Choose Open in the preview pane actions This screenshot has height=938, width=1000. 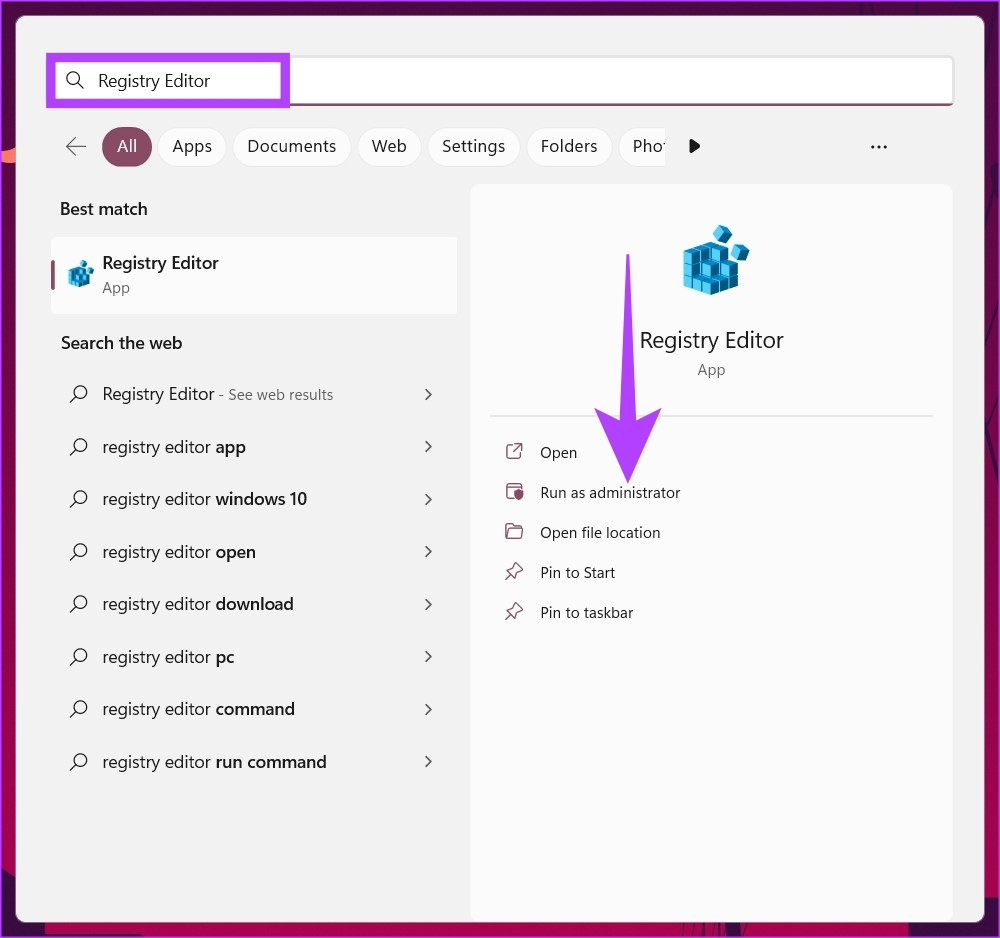click(x=558, y=453)
